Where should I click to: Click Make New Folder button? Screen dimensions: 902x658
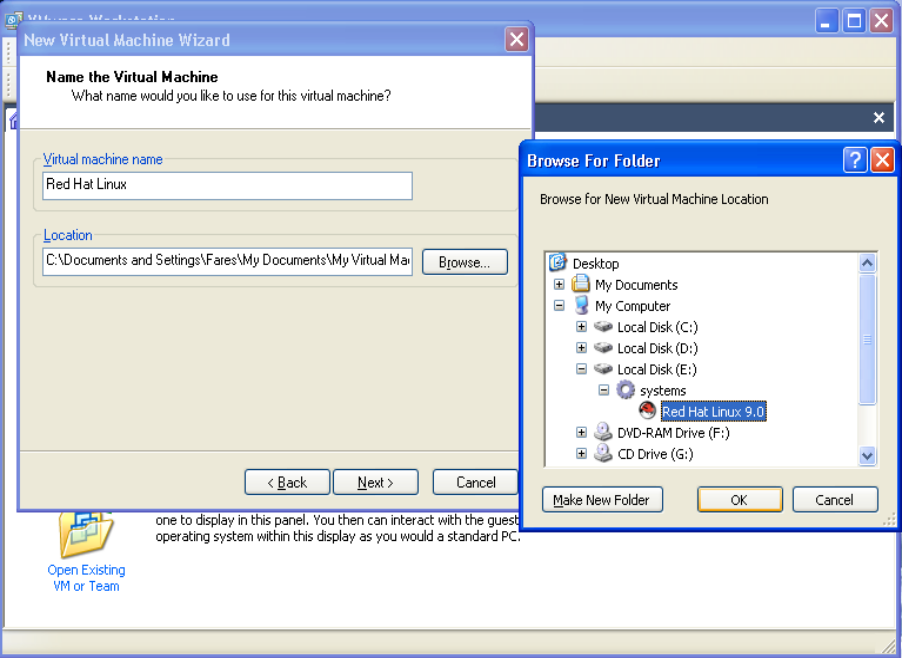click(602, 500)
